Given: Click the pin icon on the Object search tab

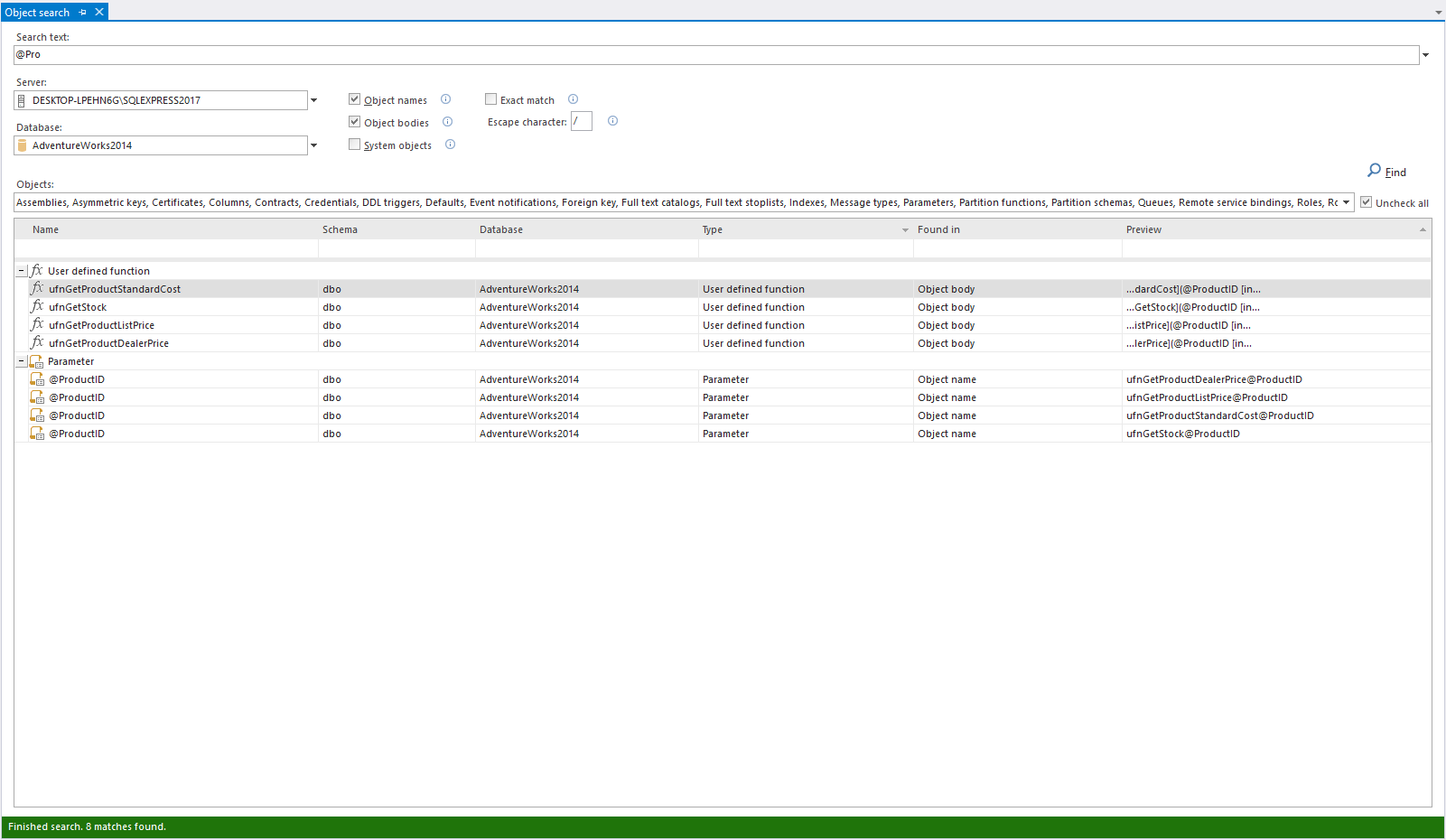Looking at the screenshot, I should pyautogui.click(x=83, y=12).
